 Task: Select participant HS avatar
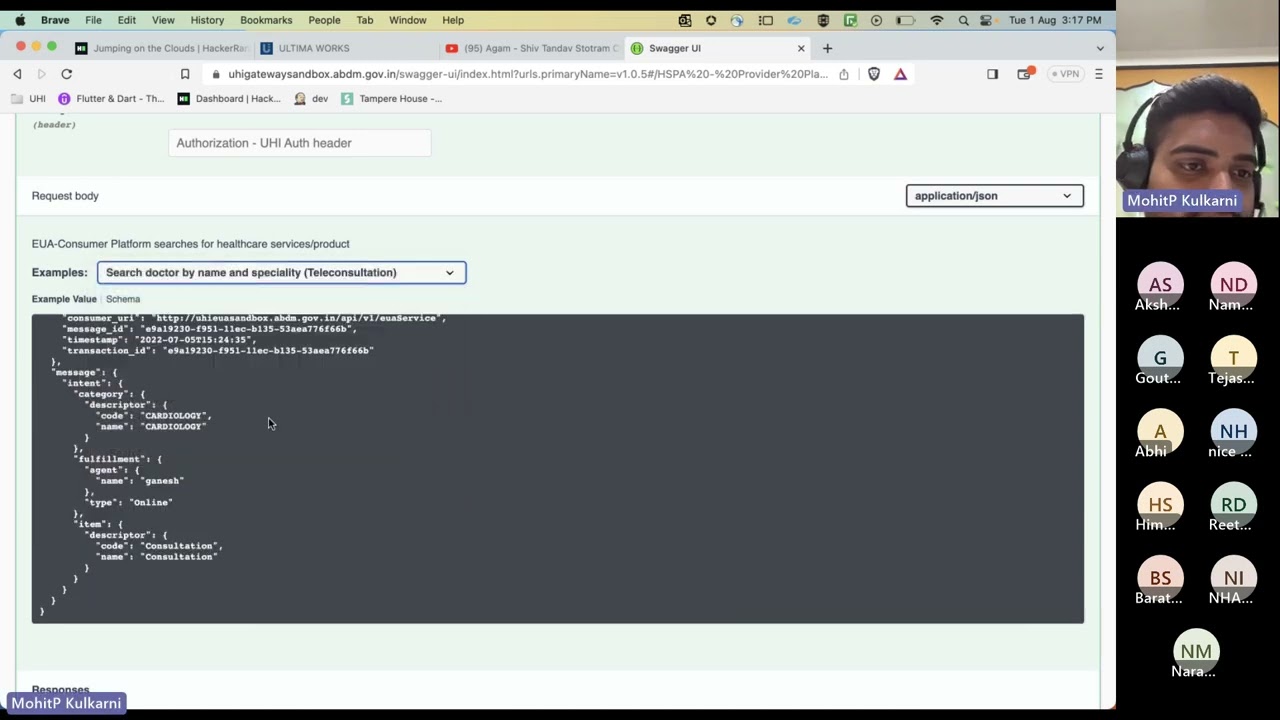click(x=1160, y=505)
